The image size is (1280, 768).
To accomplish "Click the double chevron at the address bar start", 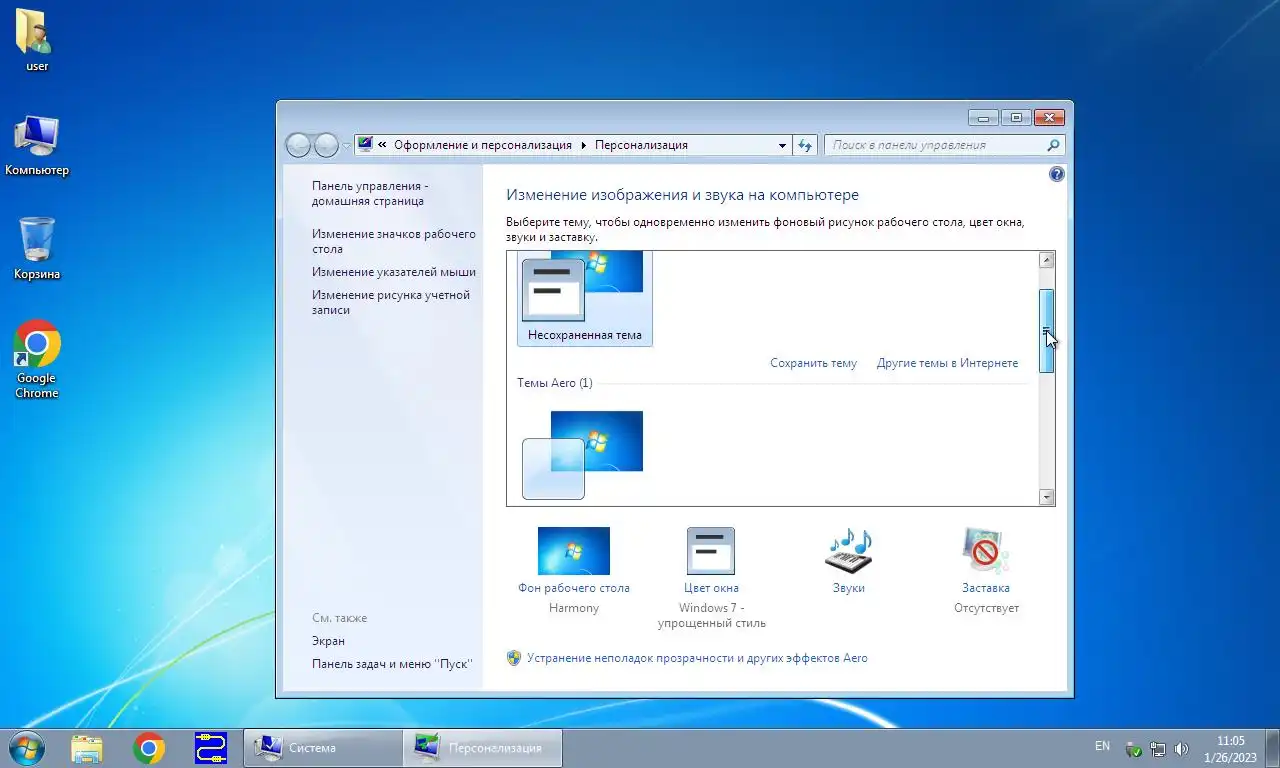I will pos(382,145).
